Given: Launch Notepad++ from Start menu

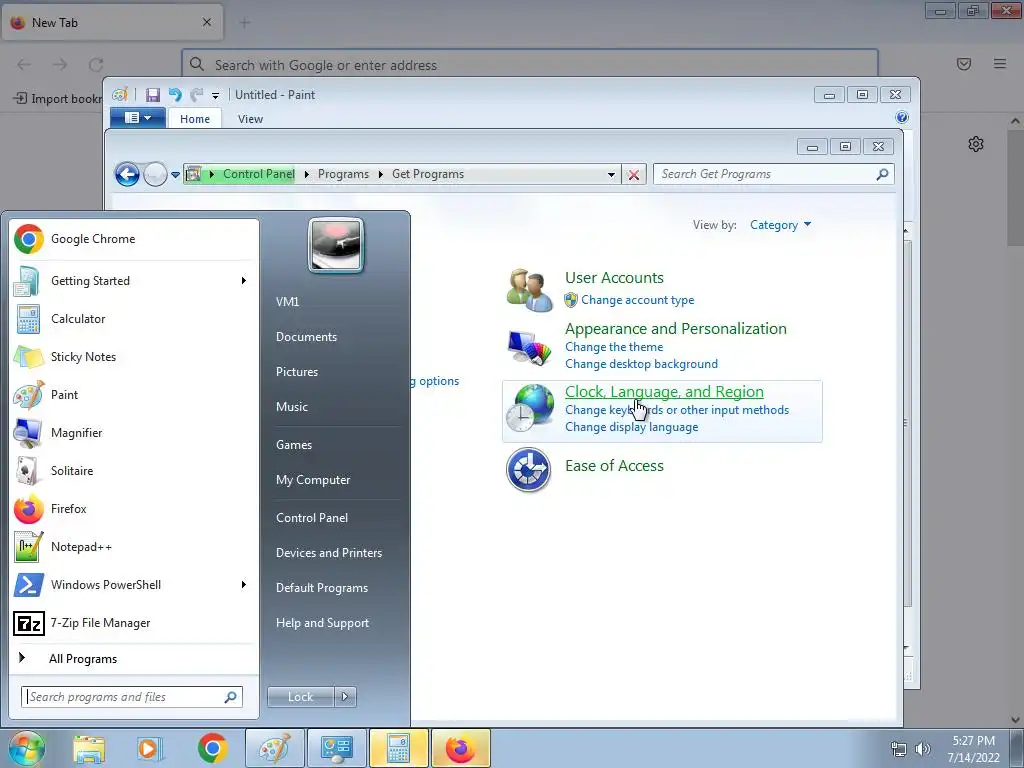Looking at the screenshot, I should (x=135, y=547).
